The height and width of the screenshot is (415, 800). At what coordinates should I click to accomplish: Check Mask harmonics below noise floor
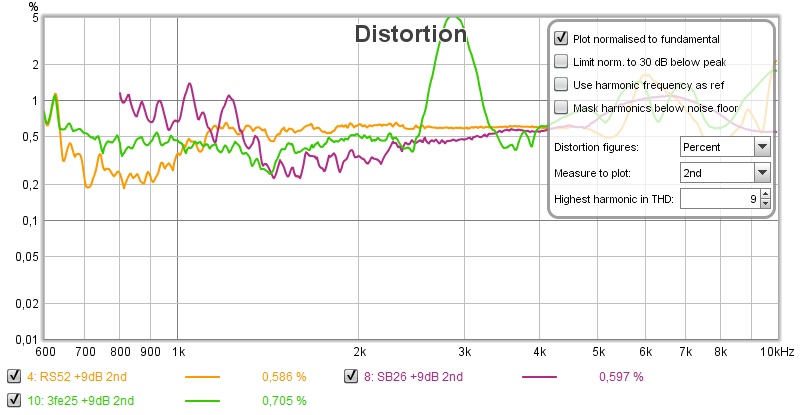coord(561,107)
